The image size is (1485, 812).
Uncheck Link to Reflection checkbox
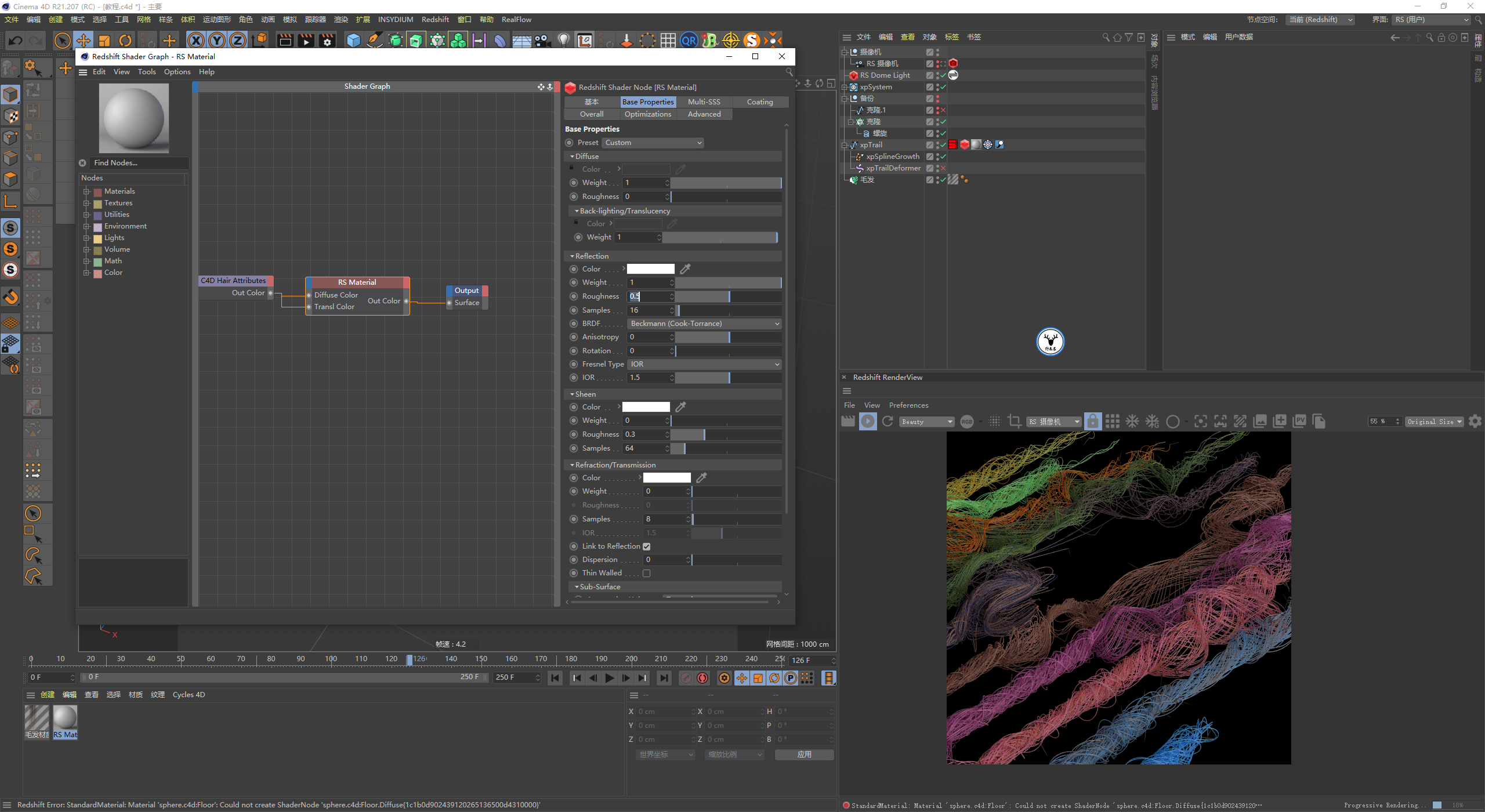[646, 546]
